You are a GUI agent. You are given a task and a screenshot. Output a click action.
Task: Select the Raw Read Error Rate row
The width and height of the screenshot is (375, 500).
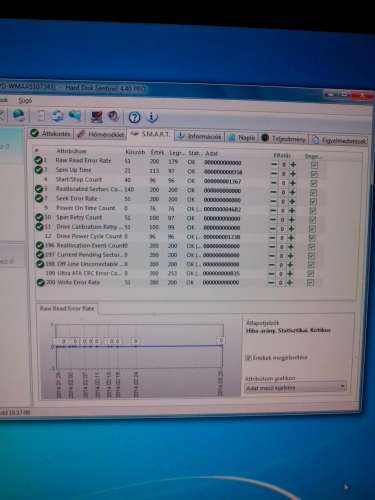point(177,161)
